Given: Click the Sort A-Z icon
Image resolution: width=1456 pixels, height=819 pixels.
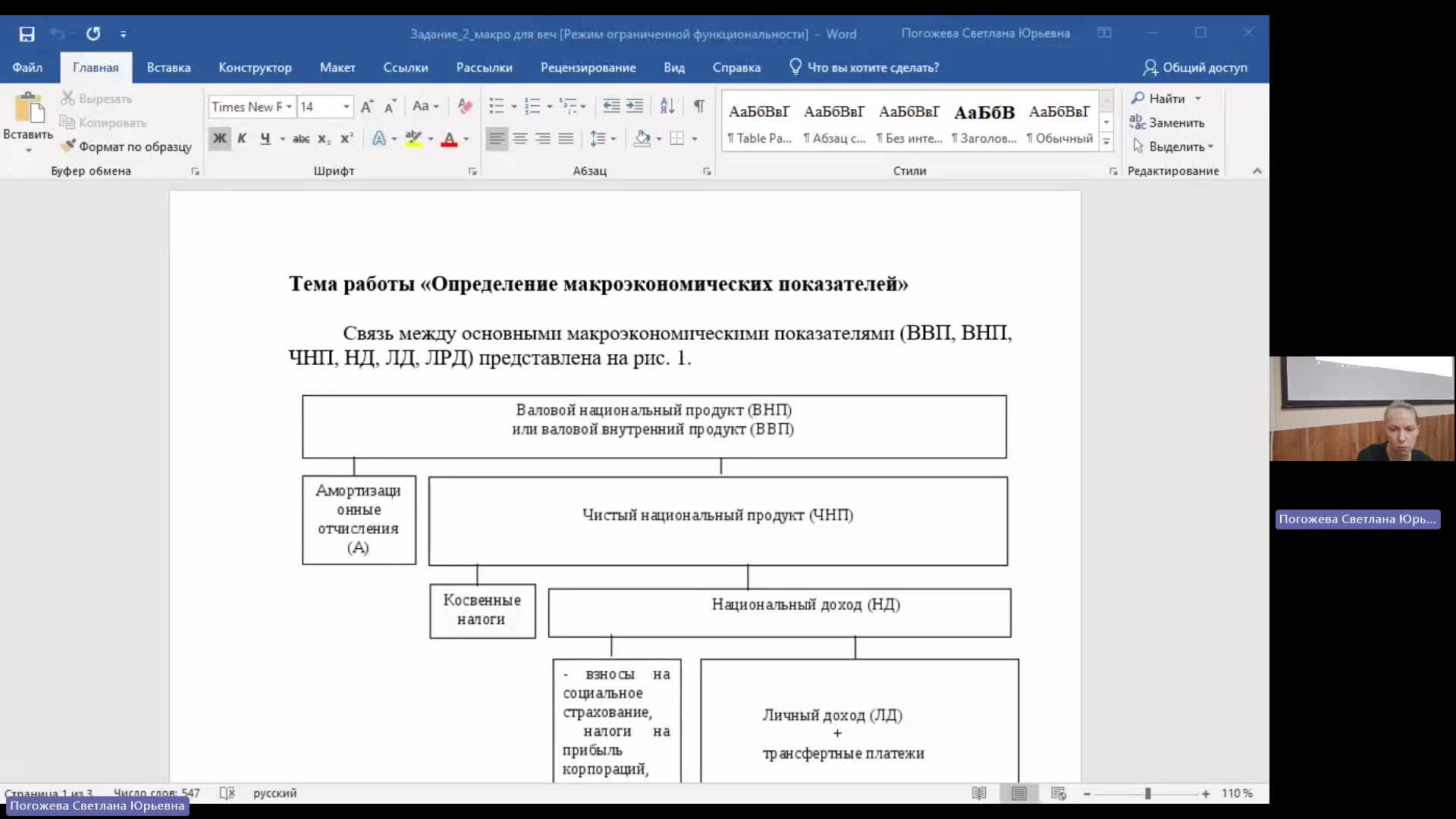Looking at the screenshot, I should [x=667, y=106].
